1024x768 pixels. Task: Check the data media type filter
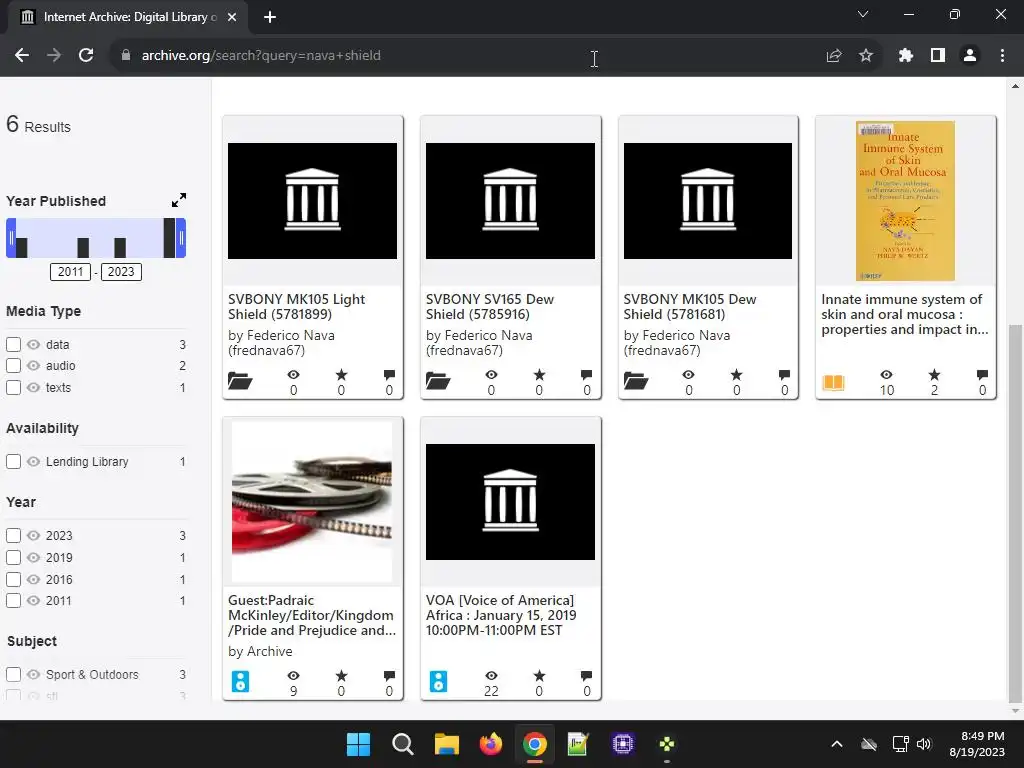(x=13, y=344)
